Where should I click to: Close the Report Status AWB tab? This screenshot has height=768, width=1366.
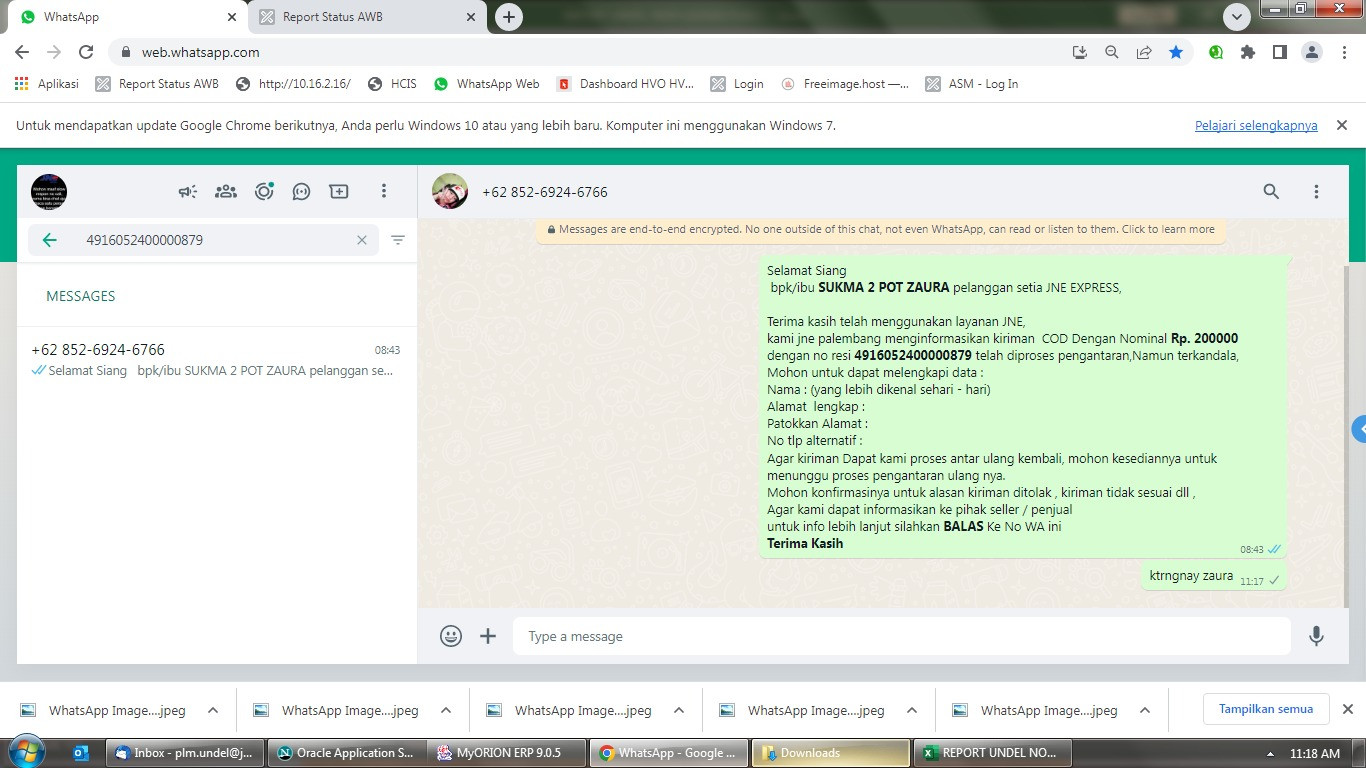click(x=471, y=17)
